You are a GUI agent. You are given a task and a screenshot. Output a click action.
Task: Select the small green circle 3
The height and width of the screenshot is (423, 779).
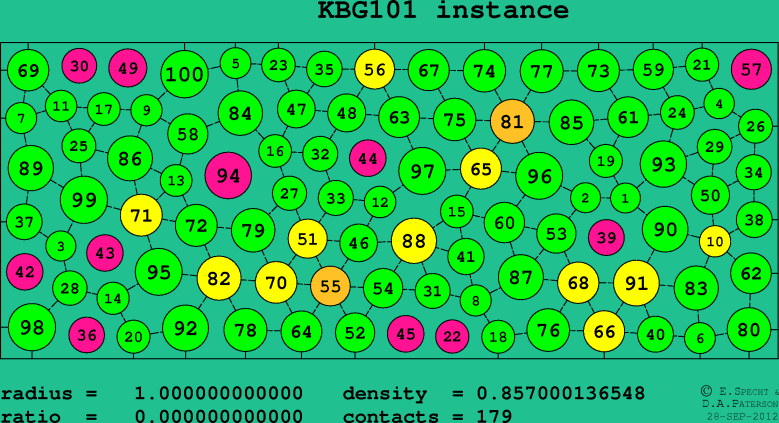pyautogui.click(x=61, y=246)
